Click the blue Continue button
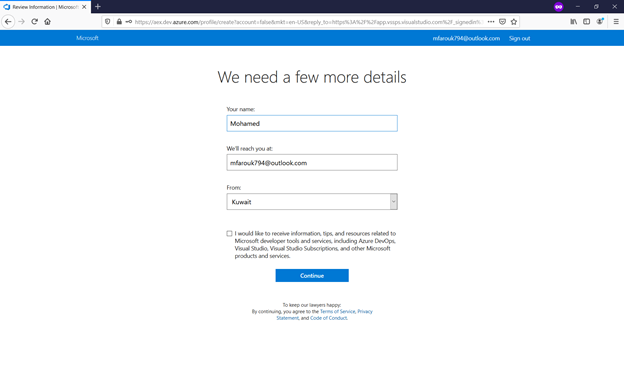 pos(312,275)
